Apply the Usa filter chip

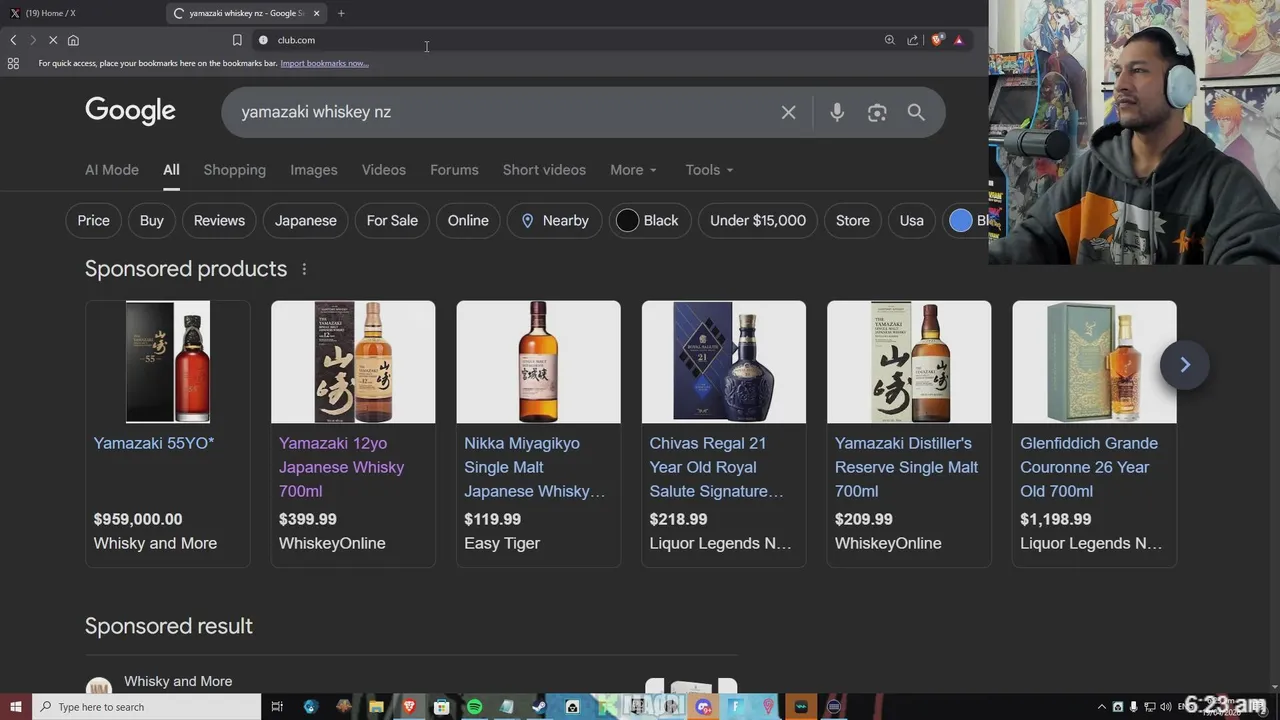pyautogui.click(x=912, y=221)
